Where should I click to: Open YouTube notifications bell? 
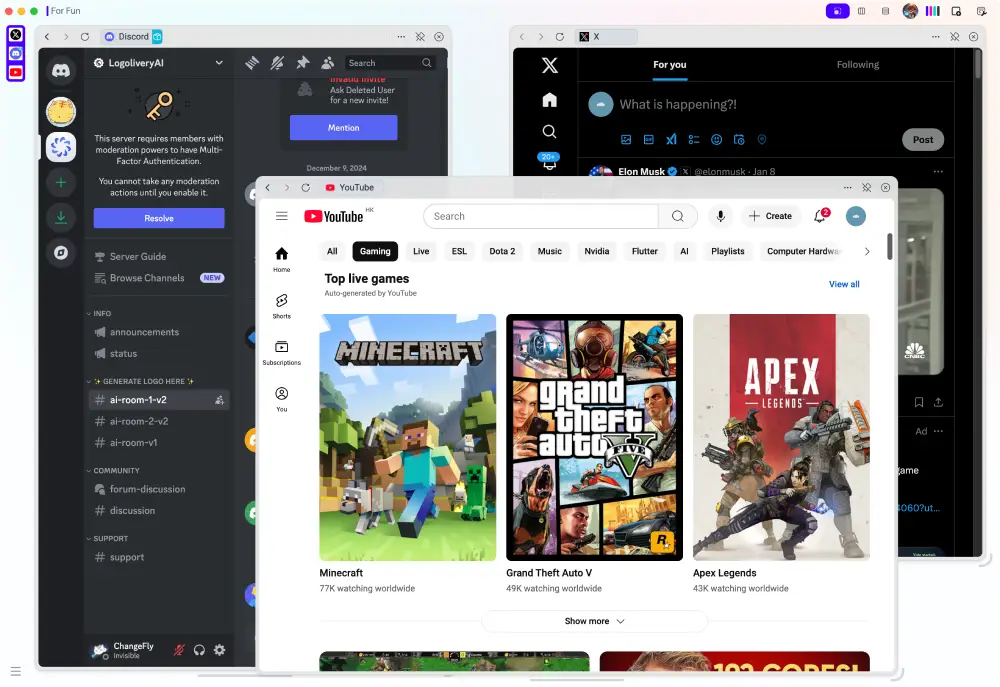820,216
